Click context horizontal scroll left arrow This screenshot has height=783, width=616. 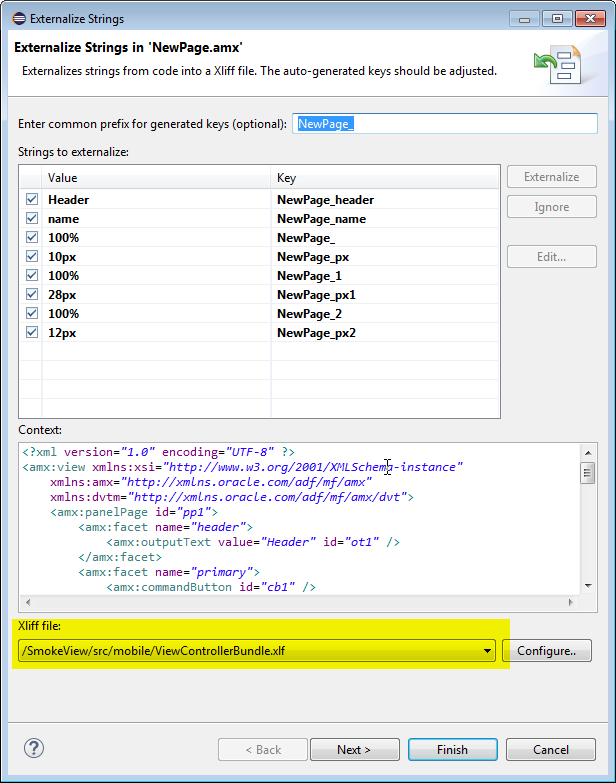pyautogui.click(x=28, y=602)
